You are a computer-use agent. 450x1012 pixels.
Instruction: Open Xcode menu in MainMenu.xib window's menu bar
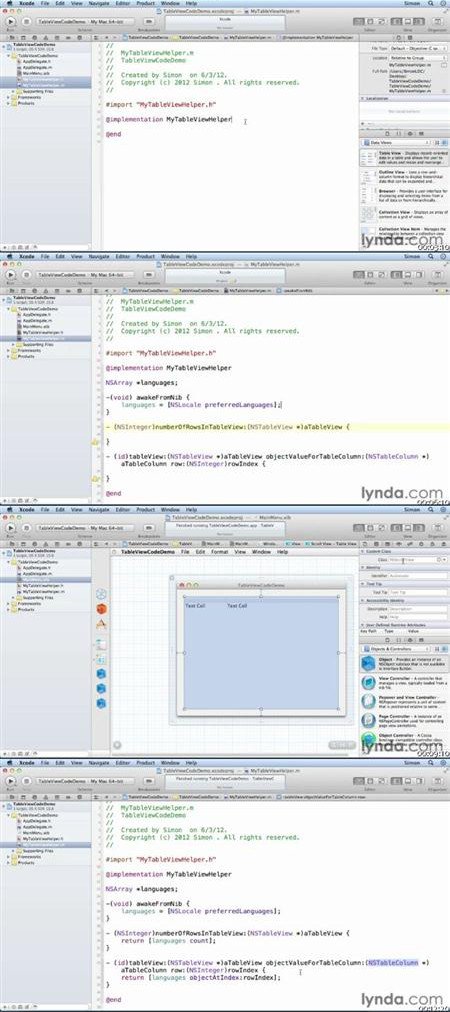point(27,509)
